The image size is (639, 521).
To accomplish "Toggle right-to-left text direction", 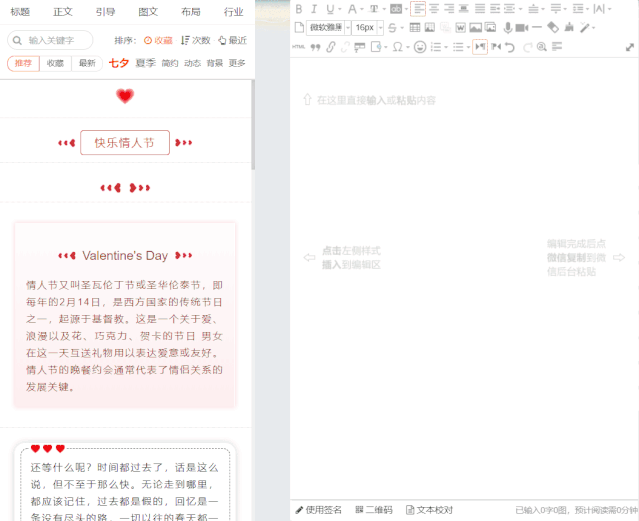I will [x=496, y=46].
